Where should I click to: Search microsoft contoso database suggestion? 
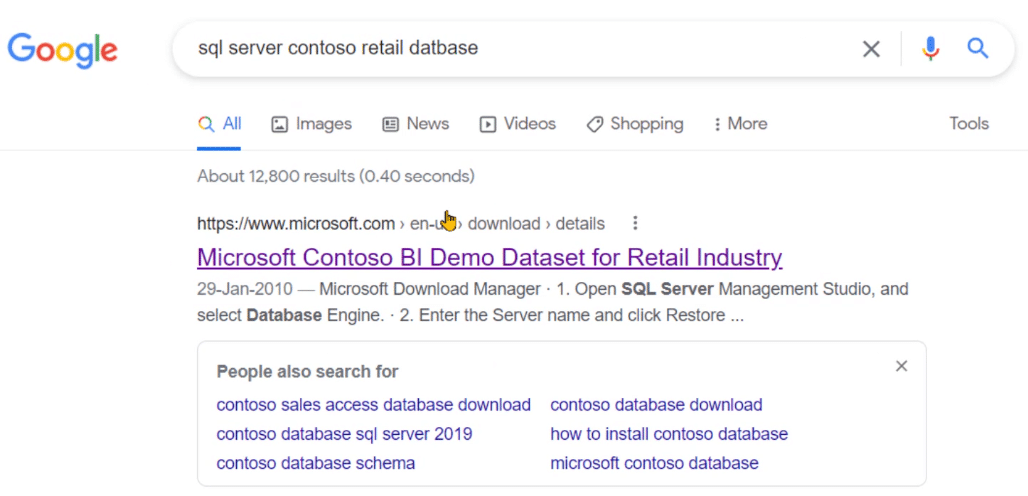[x=654, y=463]
